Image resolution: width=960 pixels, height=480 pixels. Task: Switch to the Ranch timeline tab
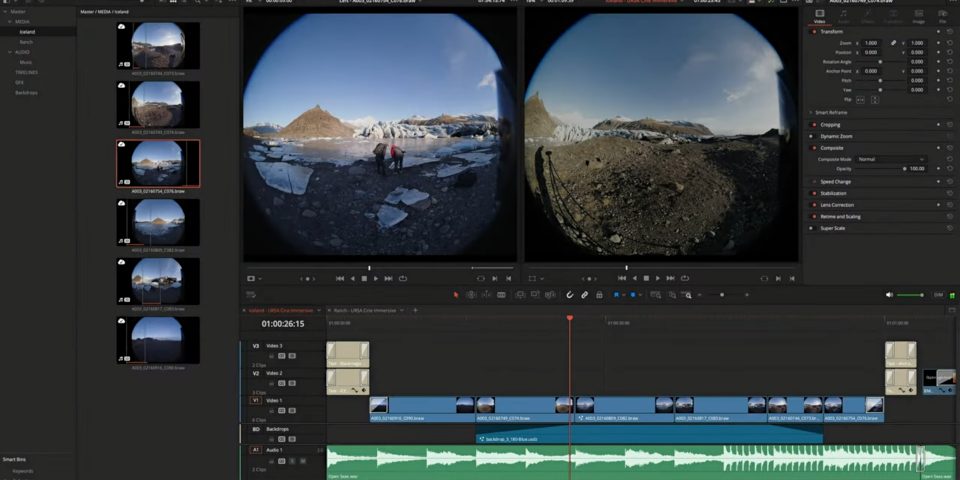(366, 310)
